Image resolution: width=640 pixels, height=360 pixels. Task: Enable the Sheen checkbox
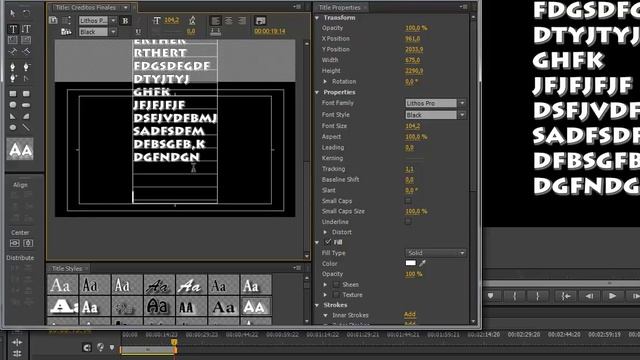point(336,284)
